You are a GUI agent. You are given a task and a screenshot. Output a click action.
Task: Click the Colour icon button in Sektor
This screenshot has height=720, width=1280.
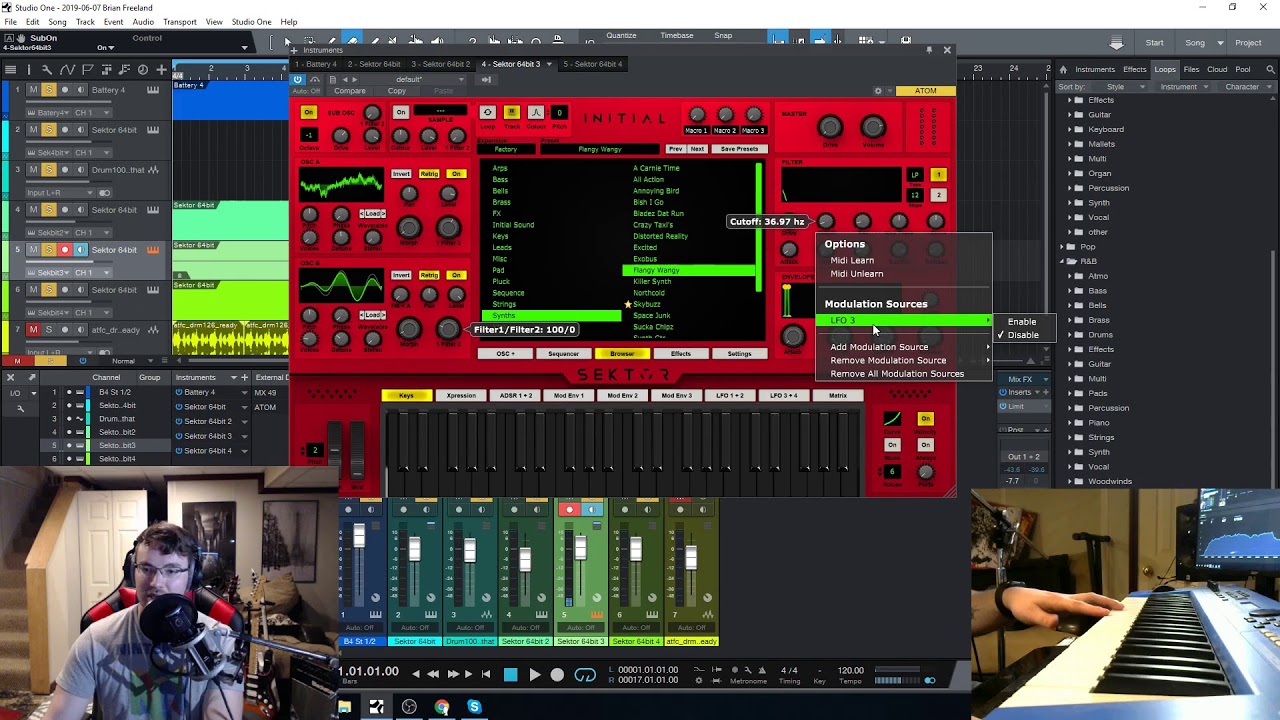tap(535, 112)
